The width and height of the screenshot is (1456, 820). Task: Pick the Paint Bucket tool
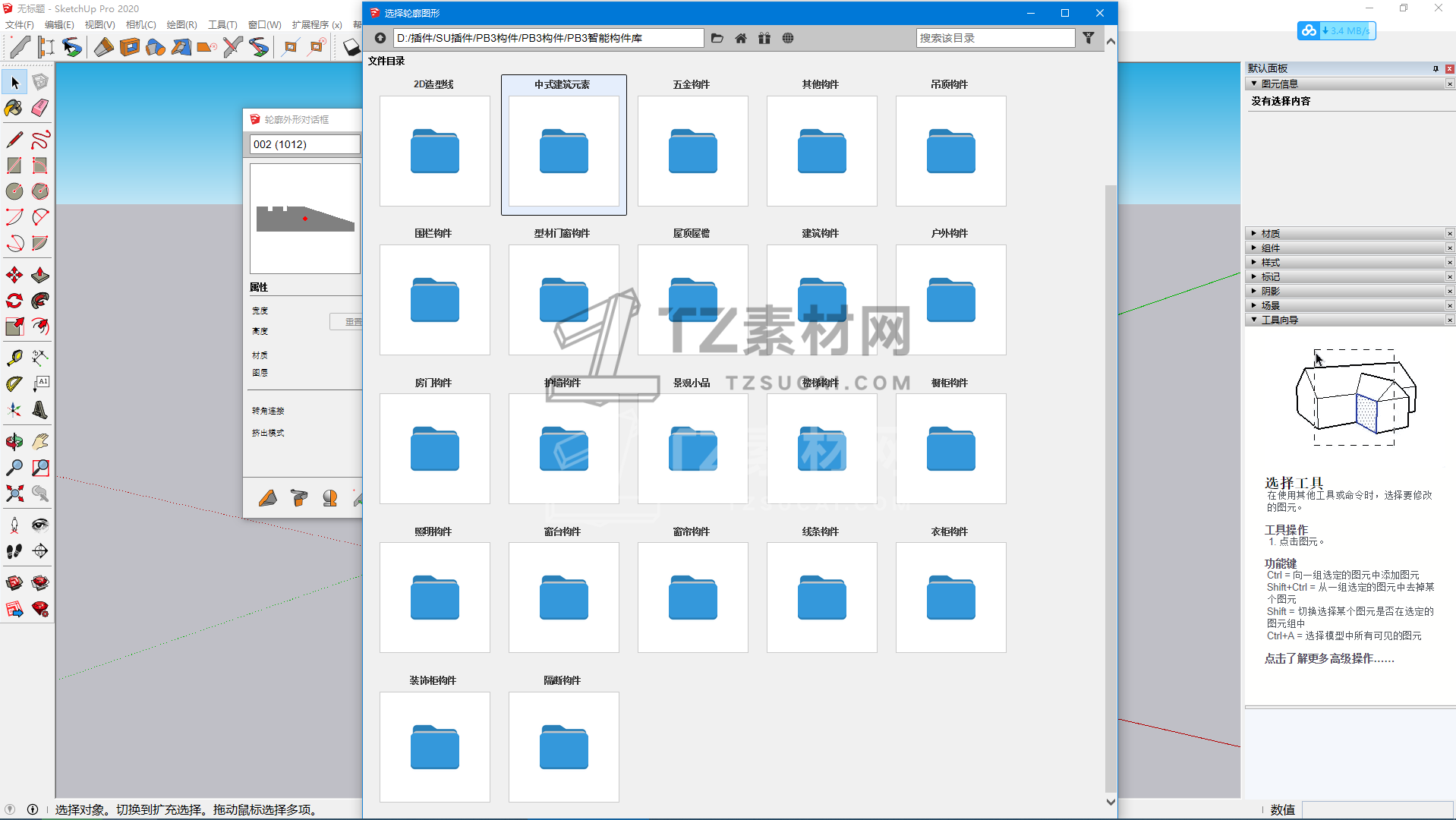14,108
